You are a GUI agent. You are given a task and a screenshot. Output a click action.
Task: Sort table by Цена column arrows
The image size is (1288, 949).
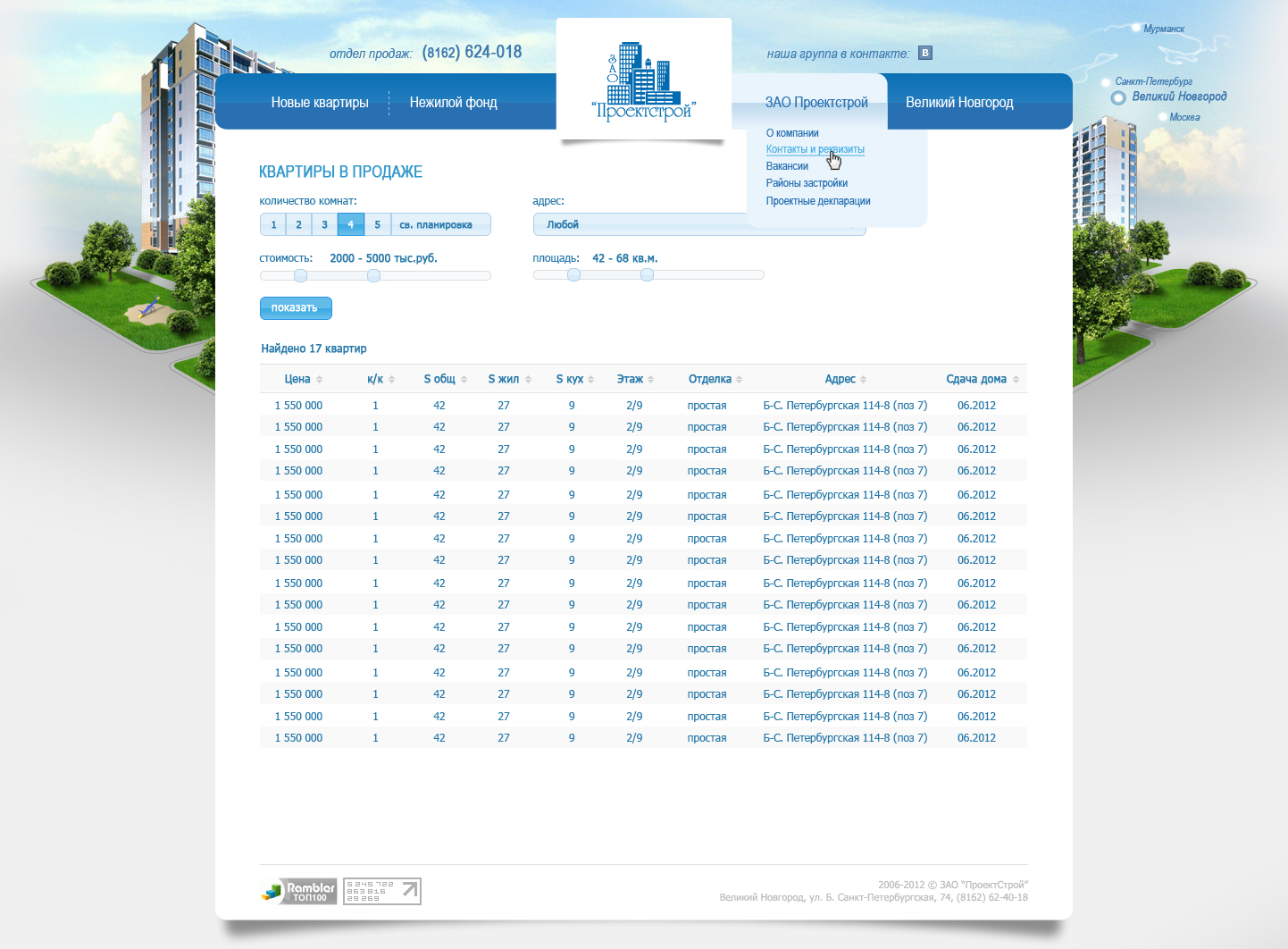coord(319,380)
